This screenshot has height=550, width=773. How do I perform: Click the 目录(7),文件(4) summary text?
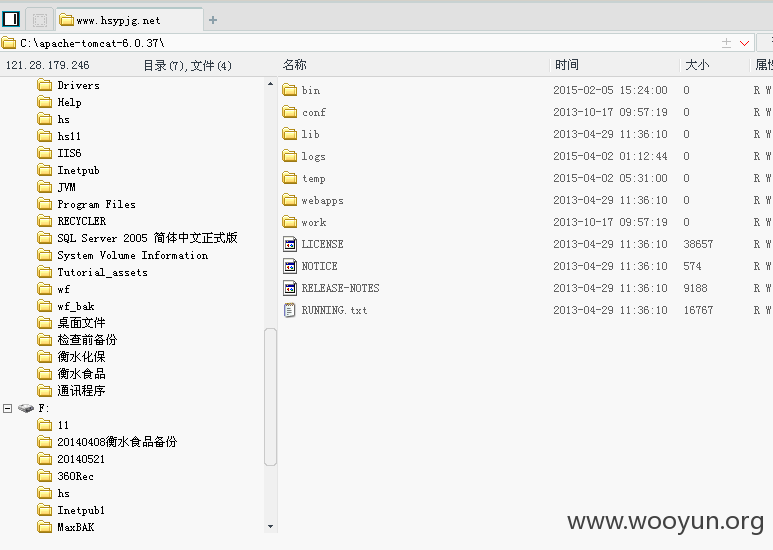click(187, 66)
